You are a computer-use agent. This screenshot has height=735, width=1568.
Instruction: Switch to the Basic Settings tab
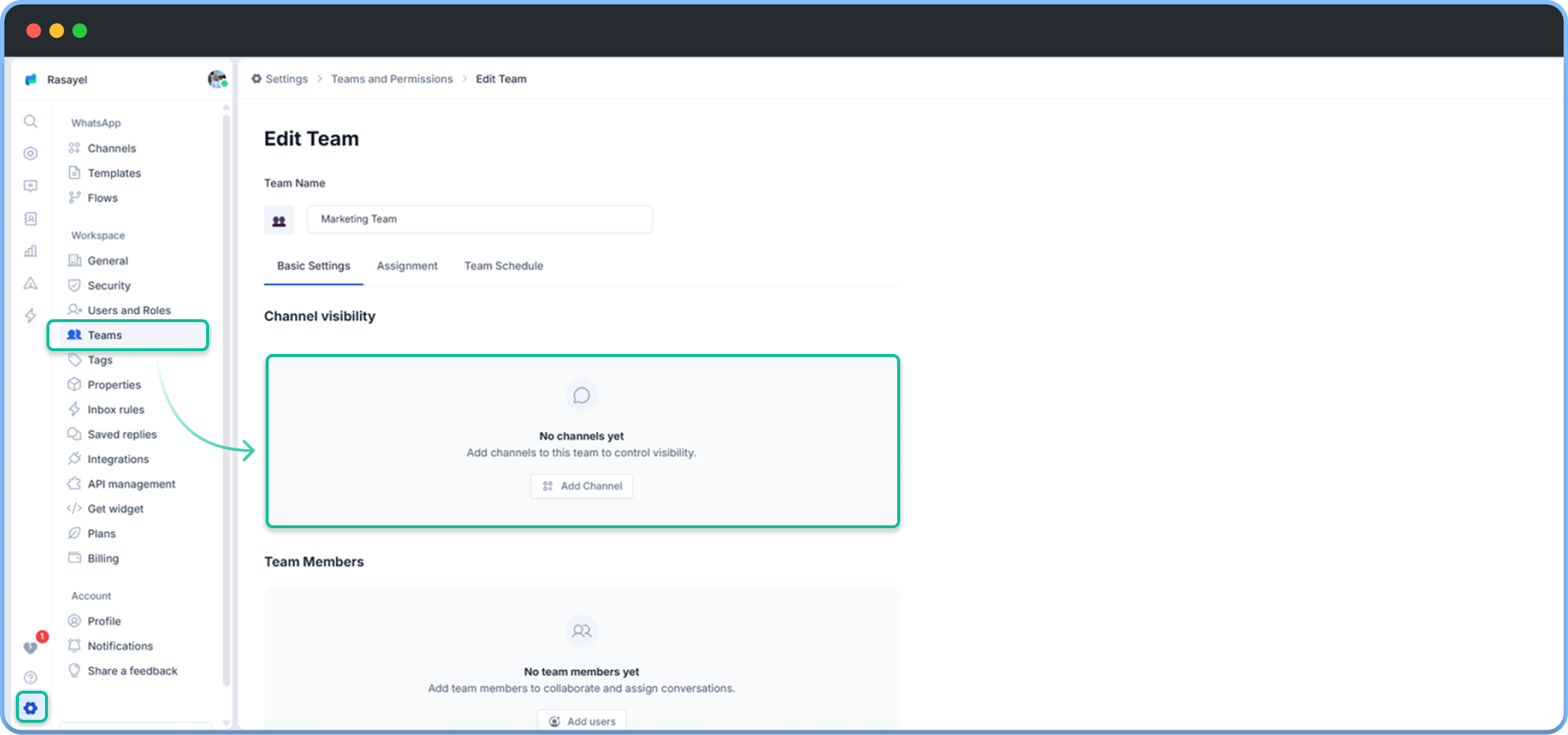(x=314, y=266)
